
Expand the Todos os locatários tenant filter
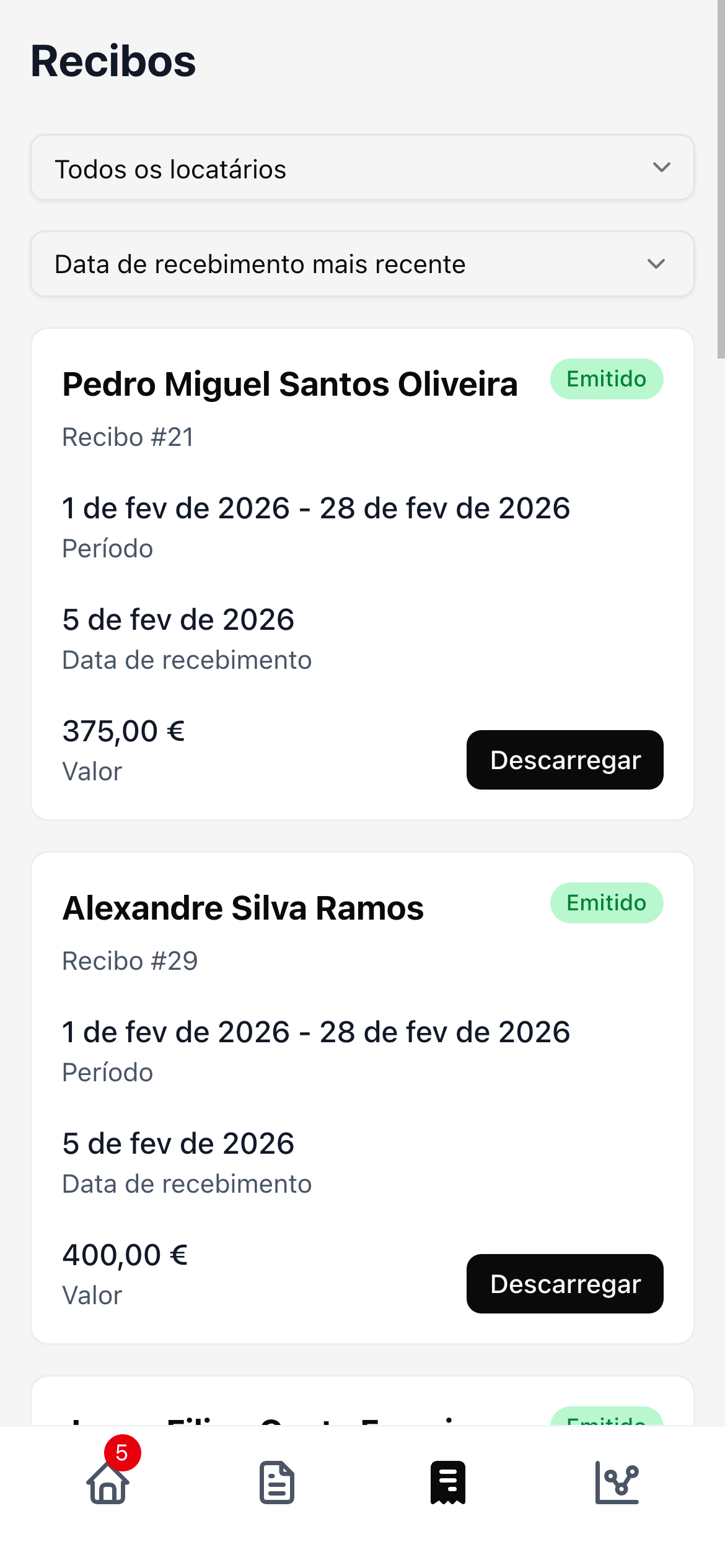(x=362, y=168)
